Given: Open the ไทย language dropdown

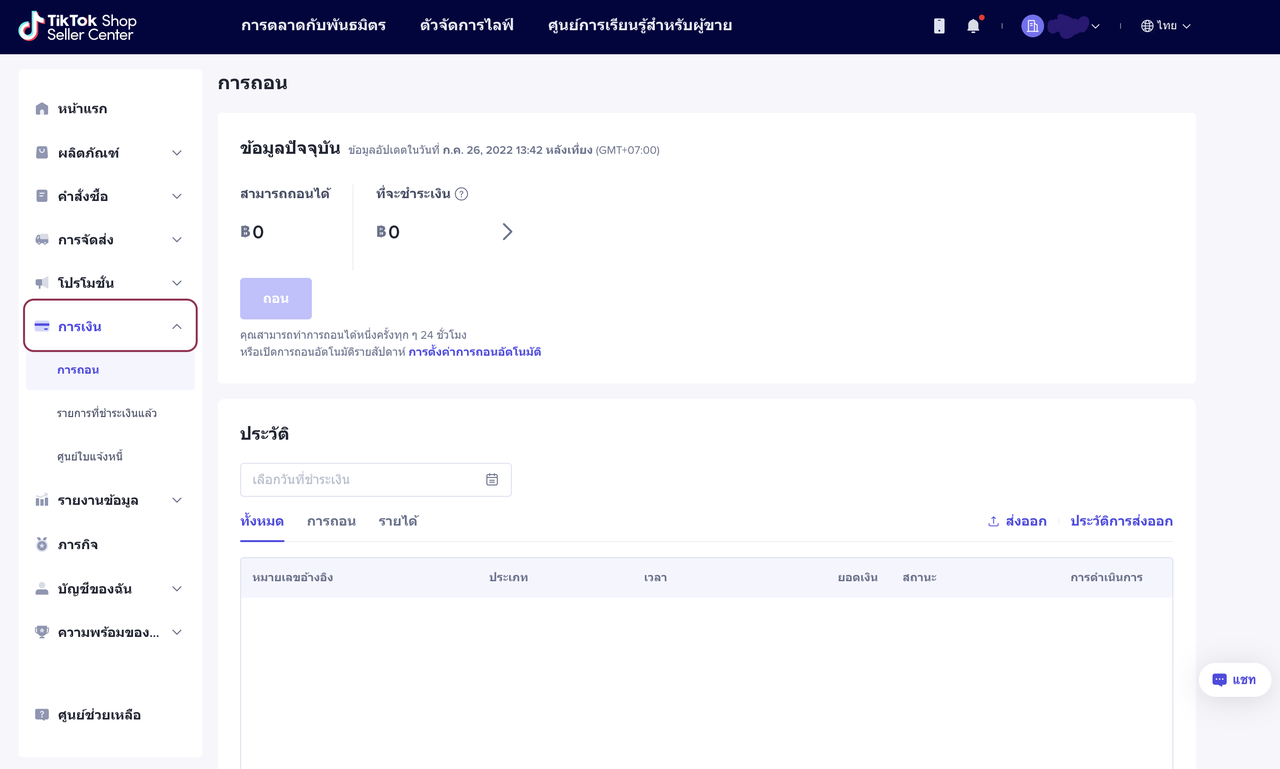Looking at the screenshot, I should [1166, 26].
